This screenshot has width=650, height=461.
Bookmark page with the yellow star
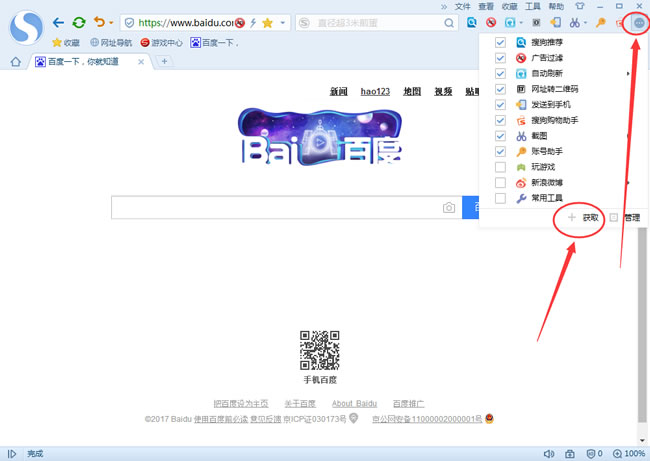tap(267, 23)
